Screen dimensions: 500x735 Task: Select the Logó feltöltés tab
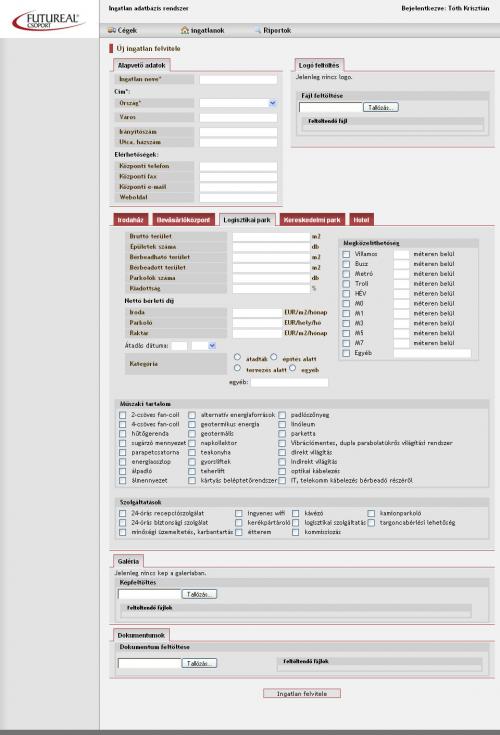pos(319,65)
